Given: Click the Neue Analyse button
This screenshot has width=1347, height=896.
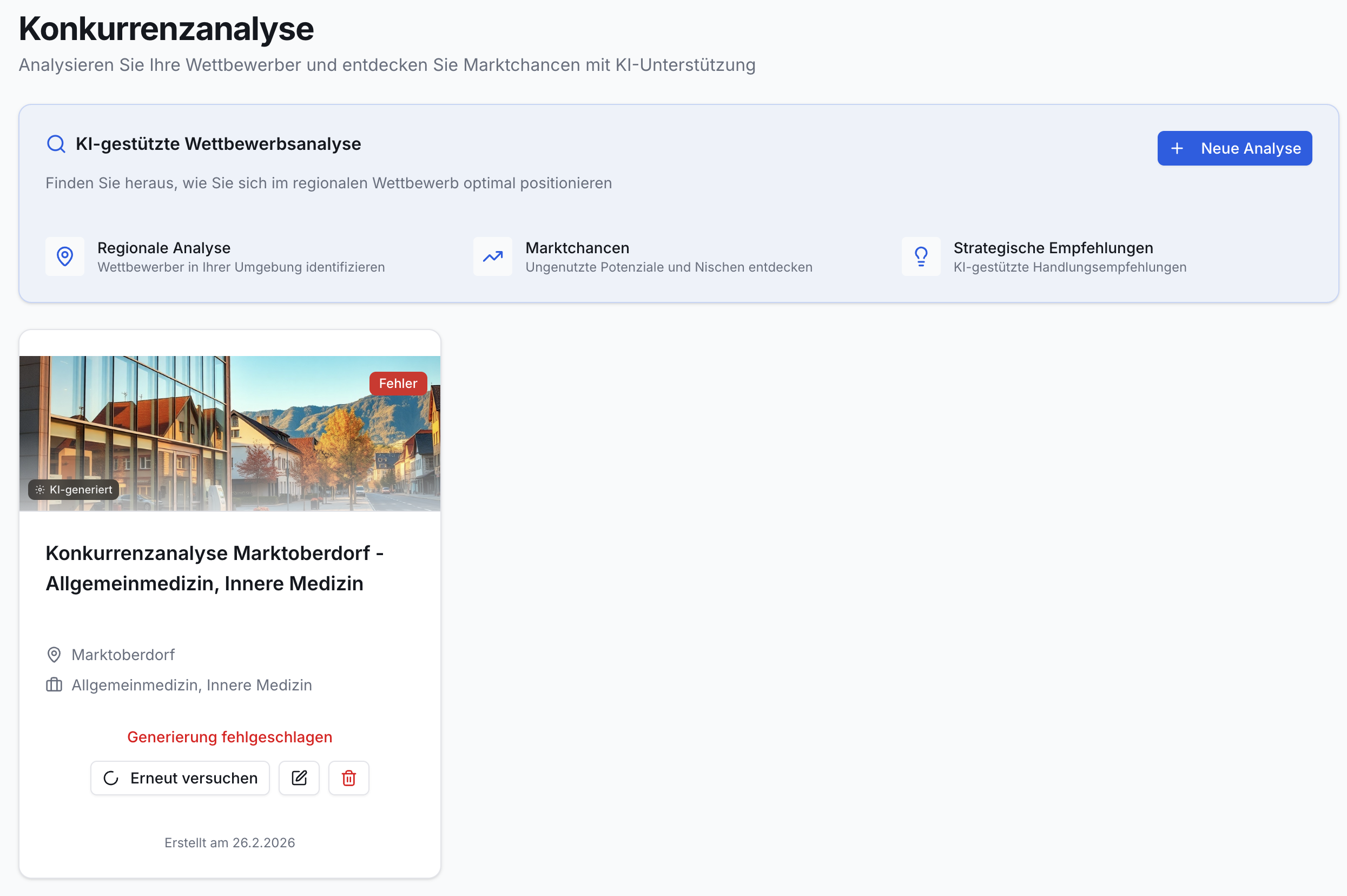Looking at the screenshot, I should 1234,148.
